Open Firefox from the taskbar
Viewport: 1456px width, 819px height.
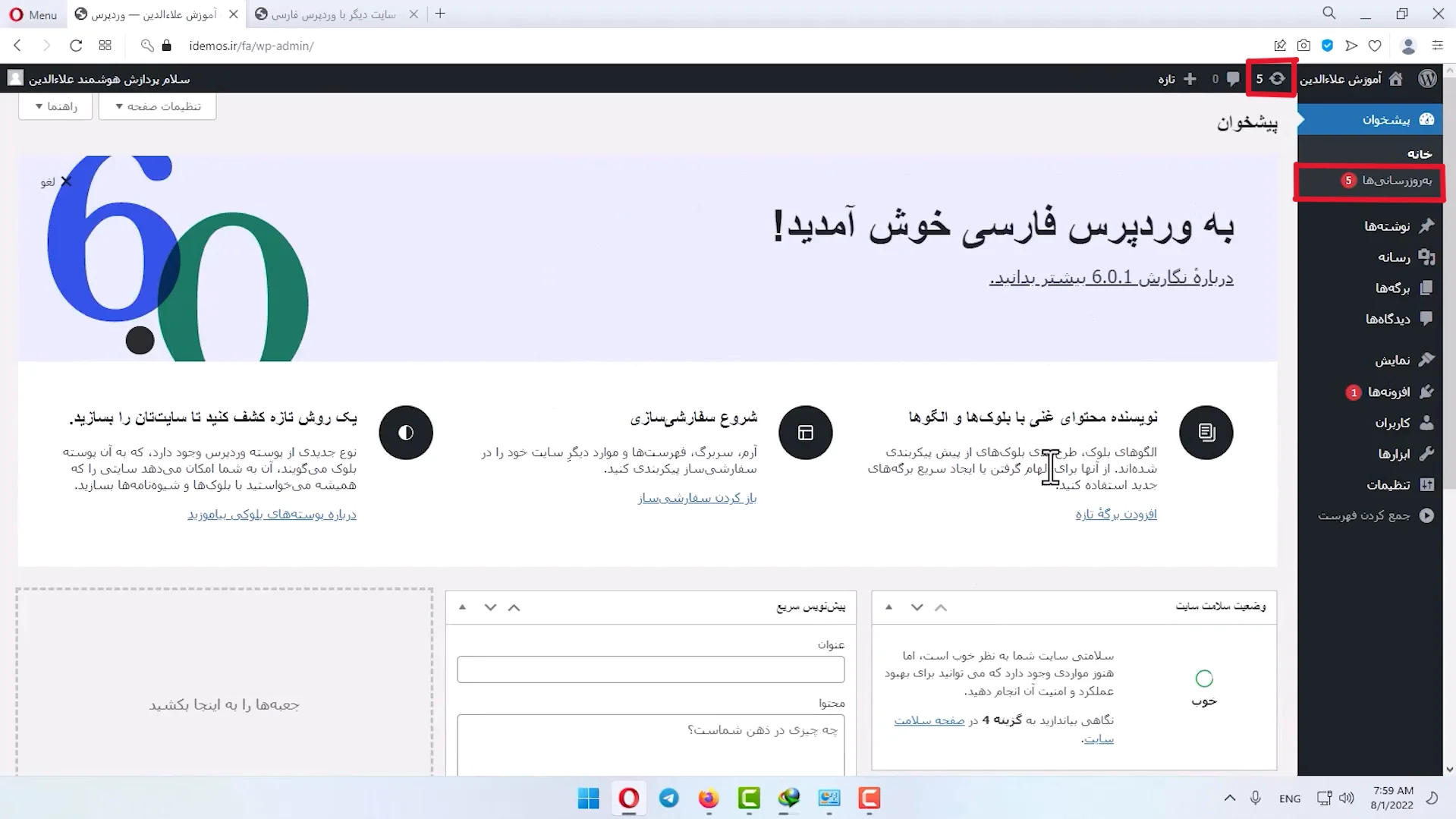(709, 799)
